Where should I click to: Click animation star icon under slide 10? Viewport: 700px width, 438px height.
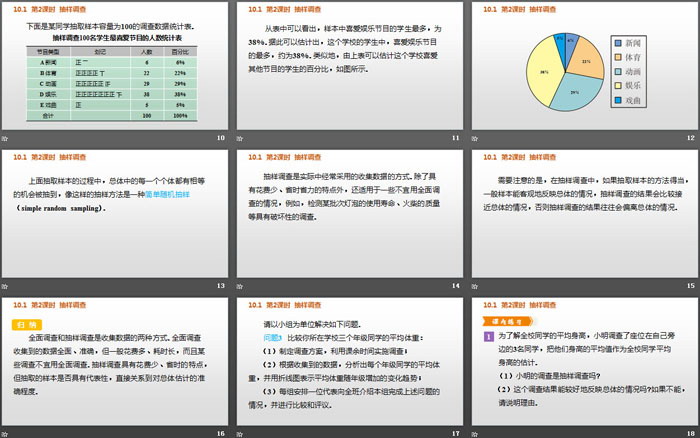[x=6, y=138]
